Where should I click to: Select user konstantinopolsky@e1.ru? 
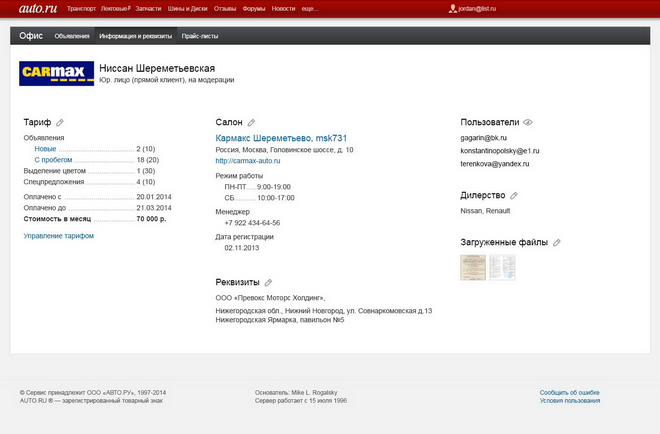500,151
